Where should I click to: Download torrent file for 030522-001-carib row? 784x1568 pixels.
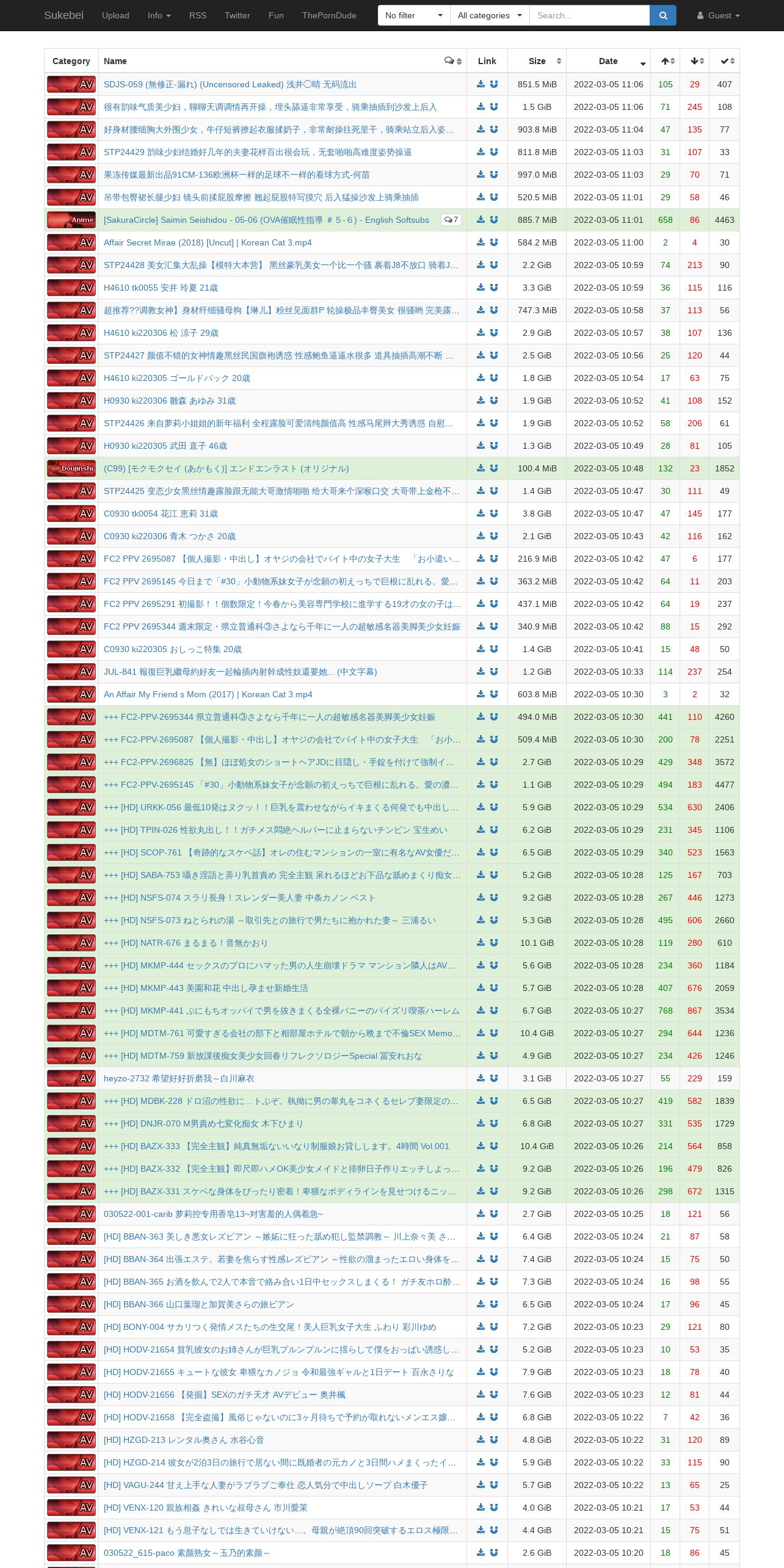point(481,1214)
